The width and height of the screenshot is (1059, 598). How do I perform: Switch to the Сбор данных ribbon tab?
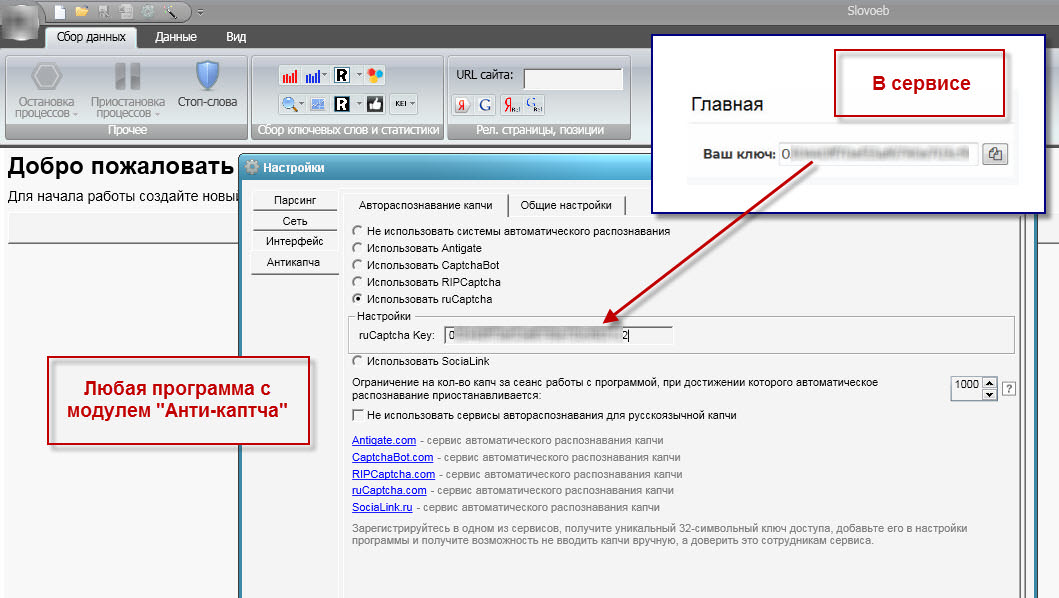(x=91, y=36)
